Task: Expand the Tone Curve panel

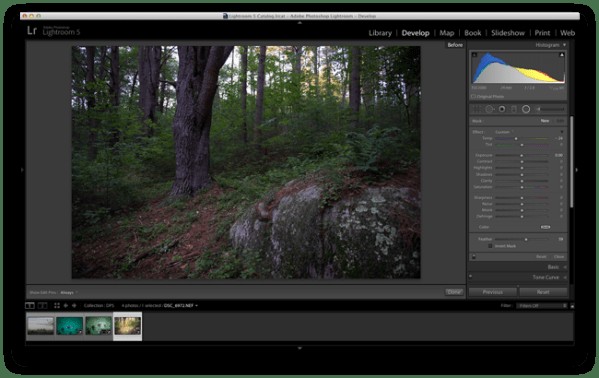Action: (565, 277)
